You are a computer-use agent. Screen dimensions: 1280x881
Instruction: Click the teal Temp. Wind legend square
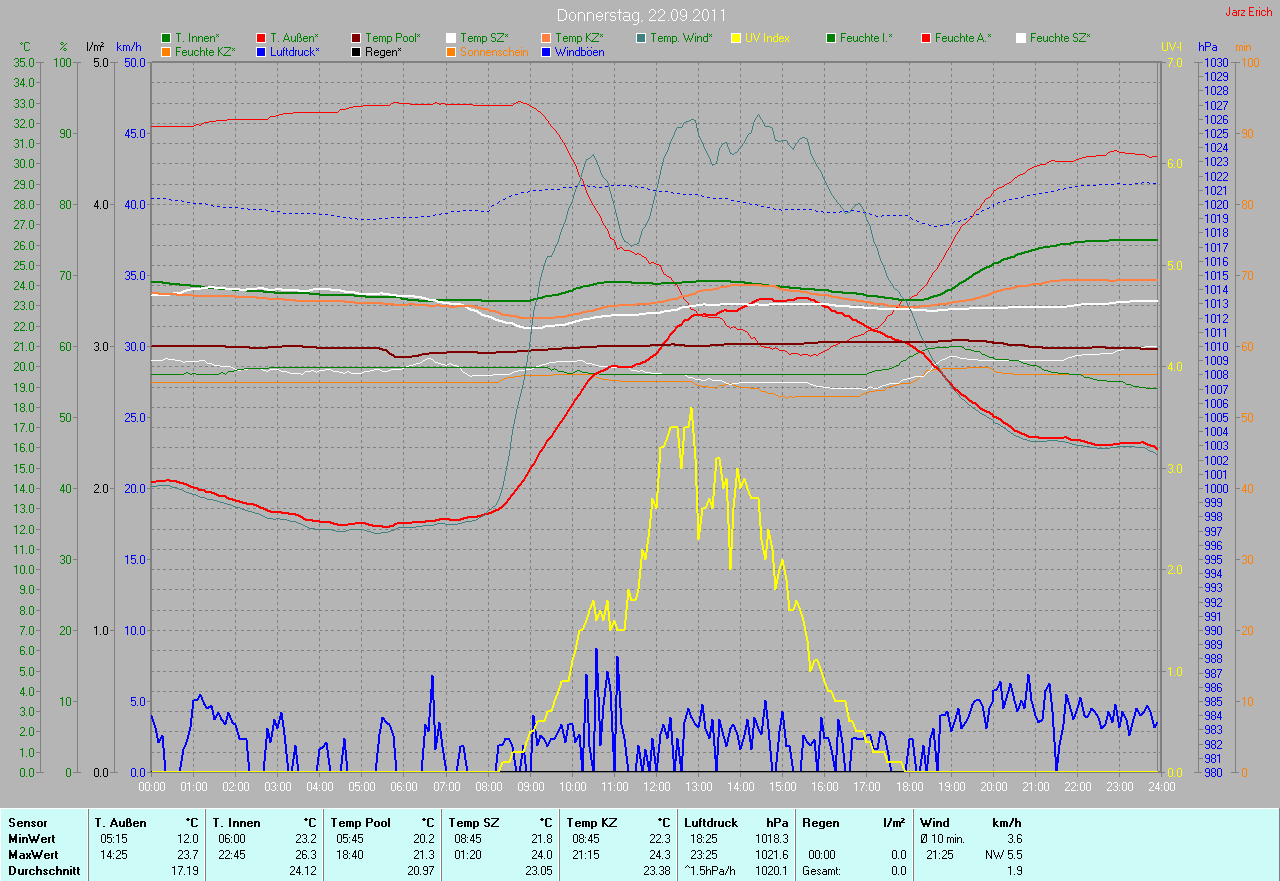(642, 38)
